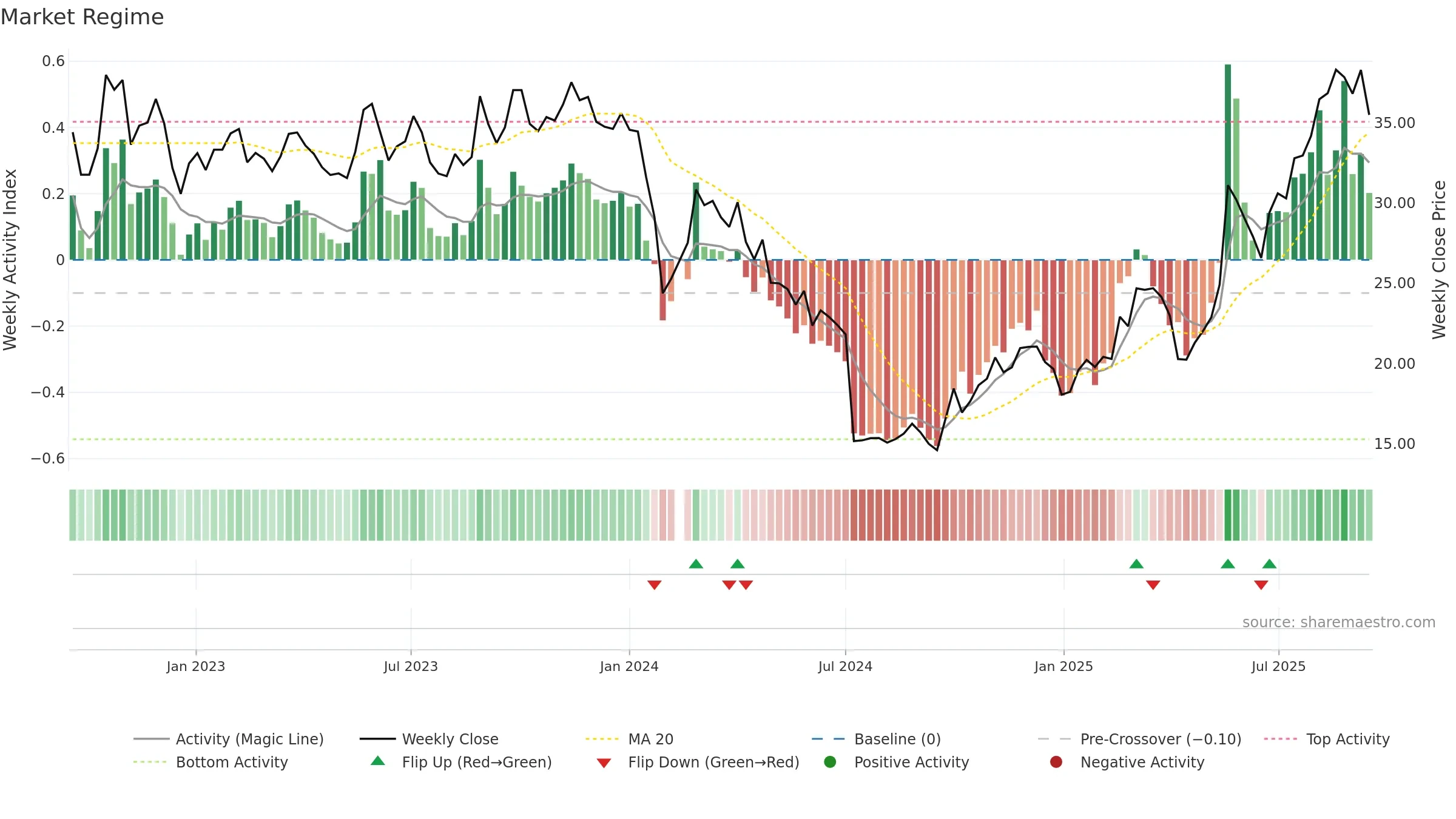The width and height of the screenshot is (1456, 819).
Task: Click the Jul 2023 axis label
Action: 411,666
